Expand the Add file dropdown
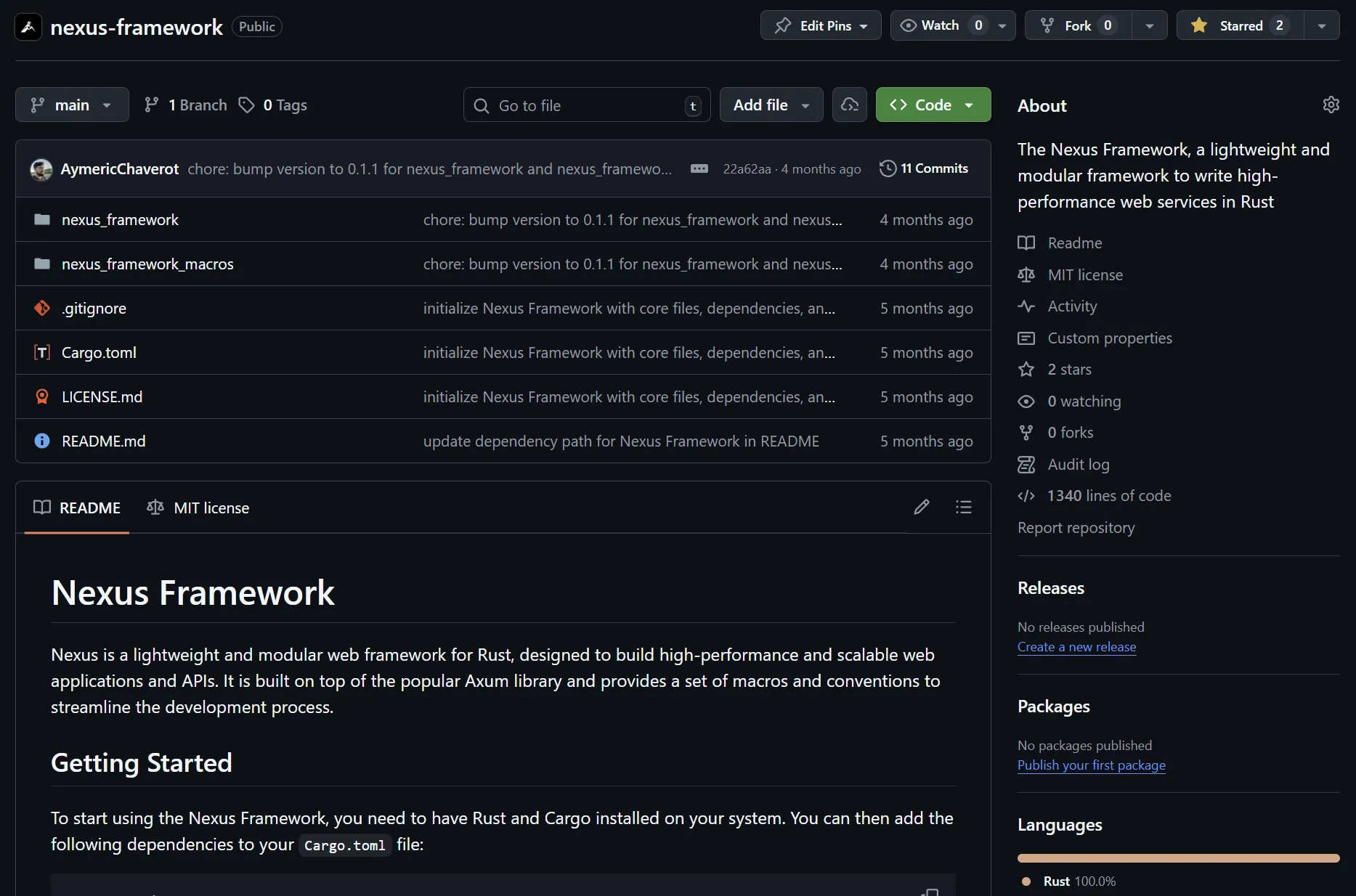Viewport: 1356px width, 896px height. (771, 105)
